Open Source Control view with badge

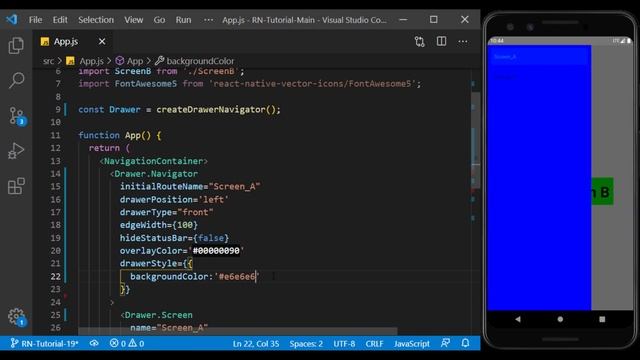pos(17,116)
